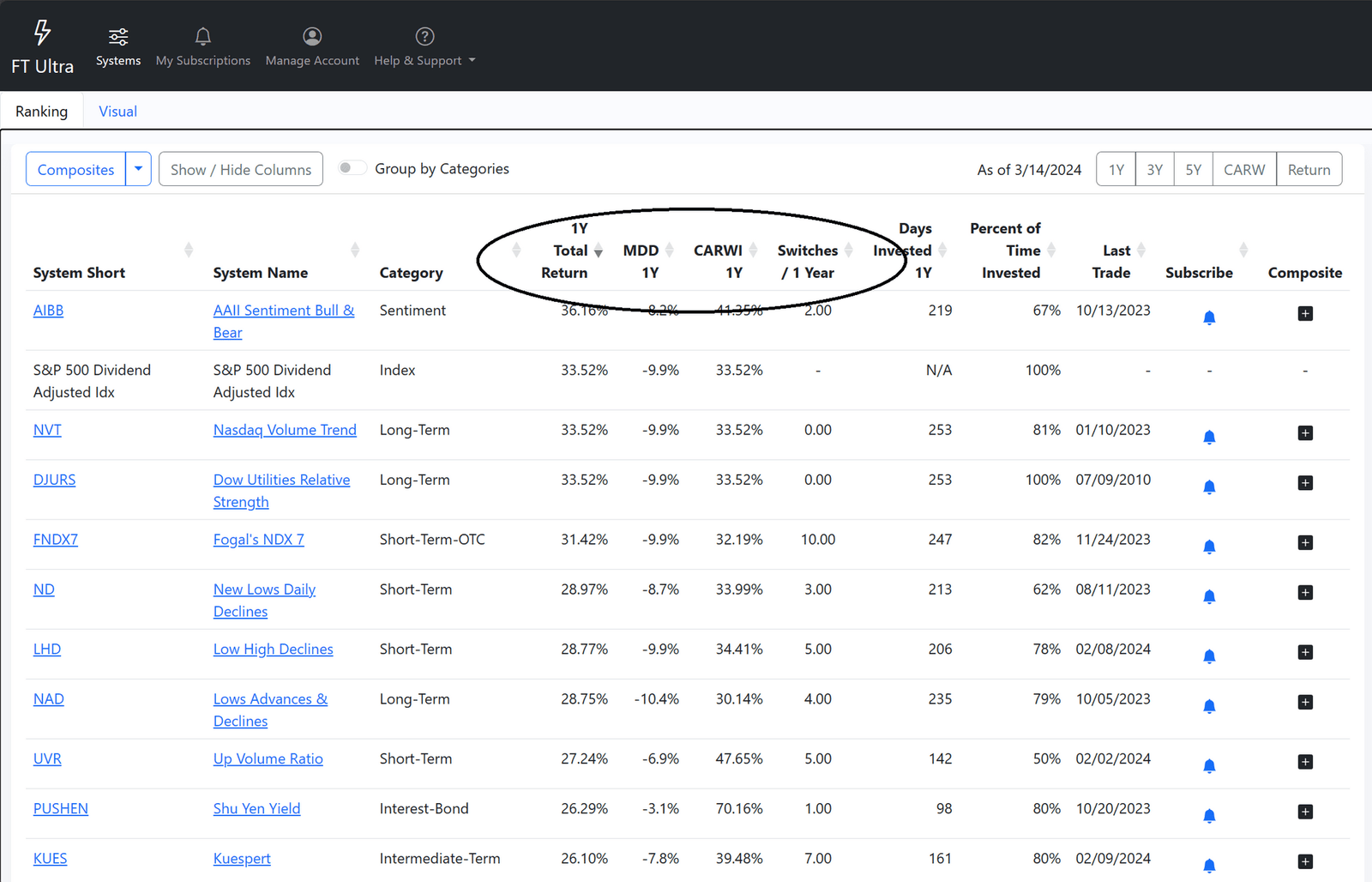Open Systems via sliders icon
Viewport: 1372px width, 882px height.
tap(118, 36)
